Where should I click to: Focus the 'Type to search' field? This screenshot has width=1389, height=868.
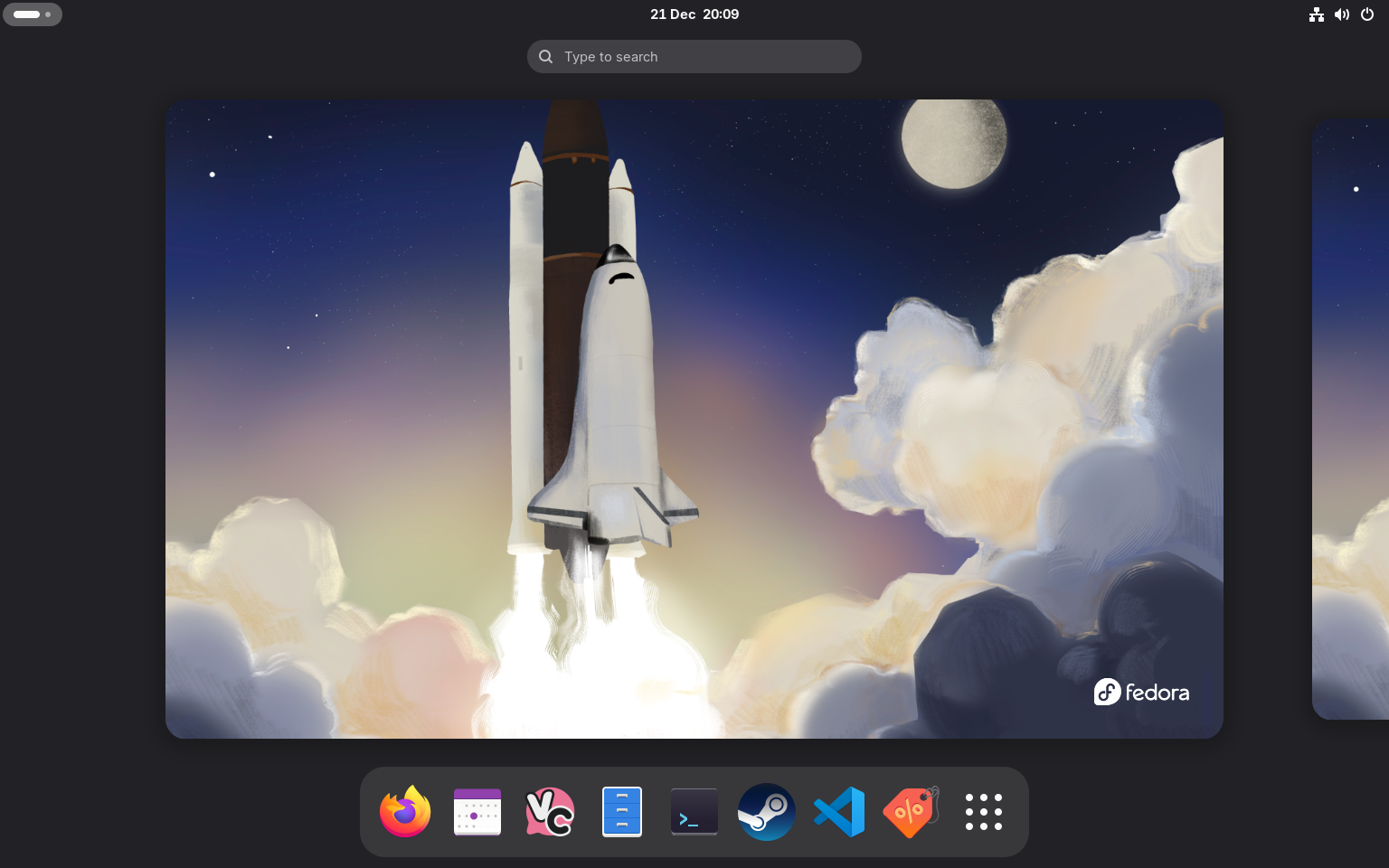pos(705,57)
